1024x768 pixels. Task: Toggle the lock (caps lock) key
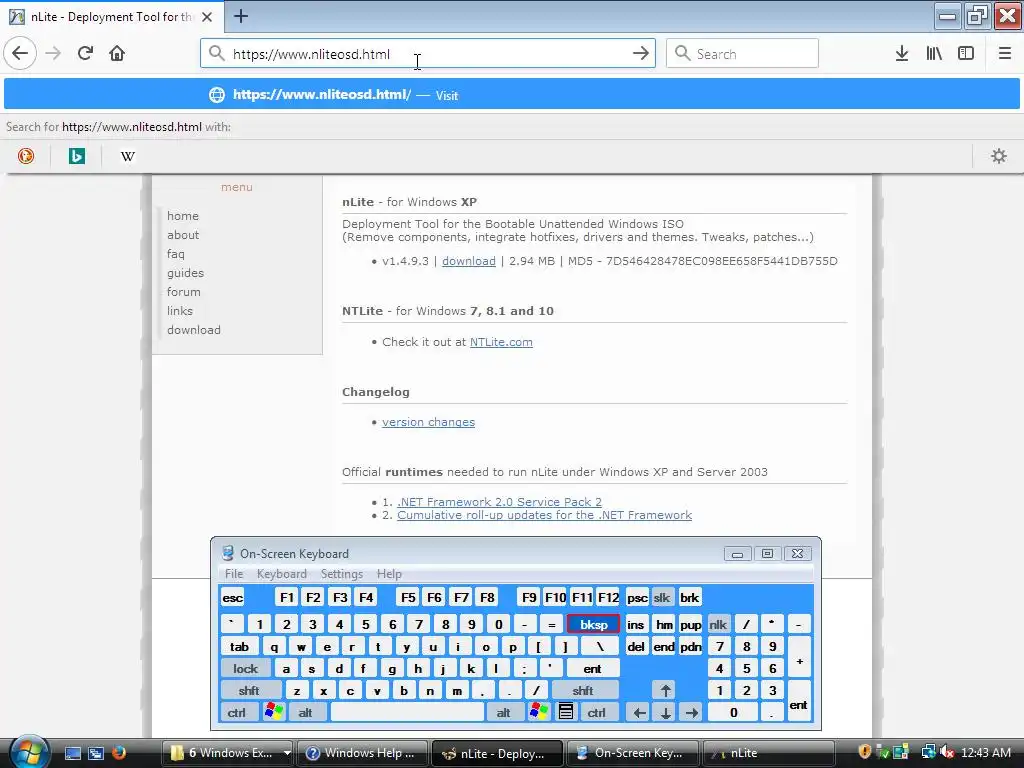pyautogui.click(x=246, y=668)
